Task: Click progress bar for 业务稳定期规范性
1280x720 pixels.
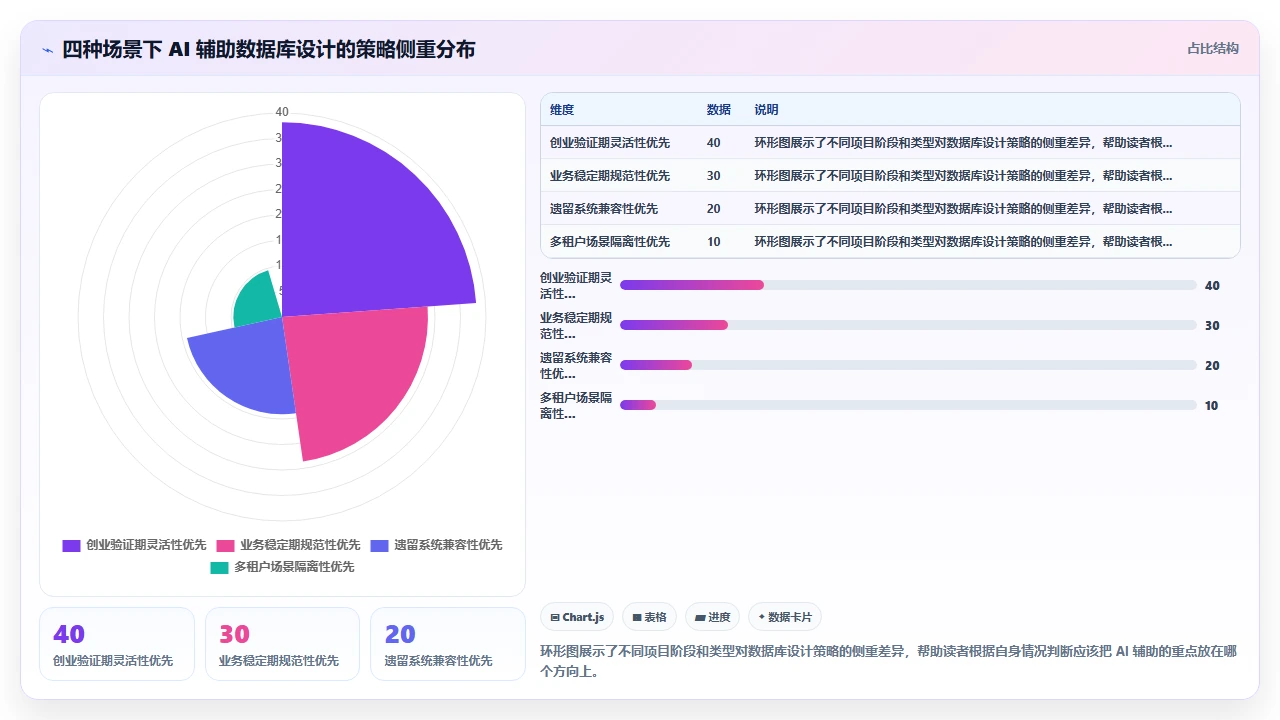Action: 908,325
